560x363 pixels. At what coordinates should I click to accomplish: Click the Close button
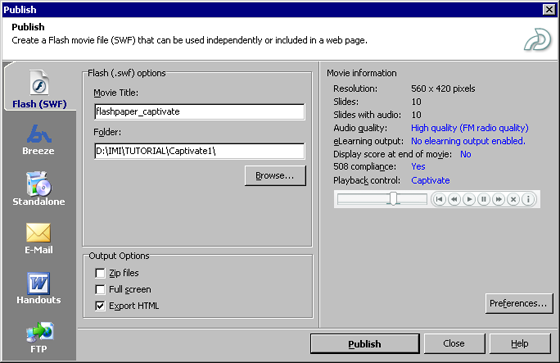(x=454, y=344)
